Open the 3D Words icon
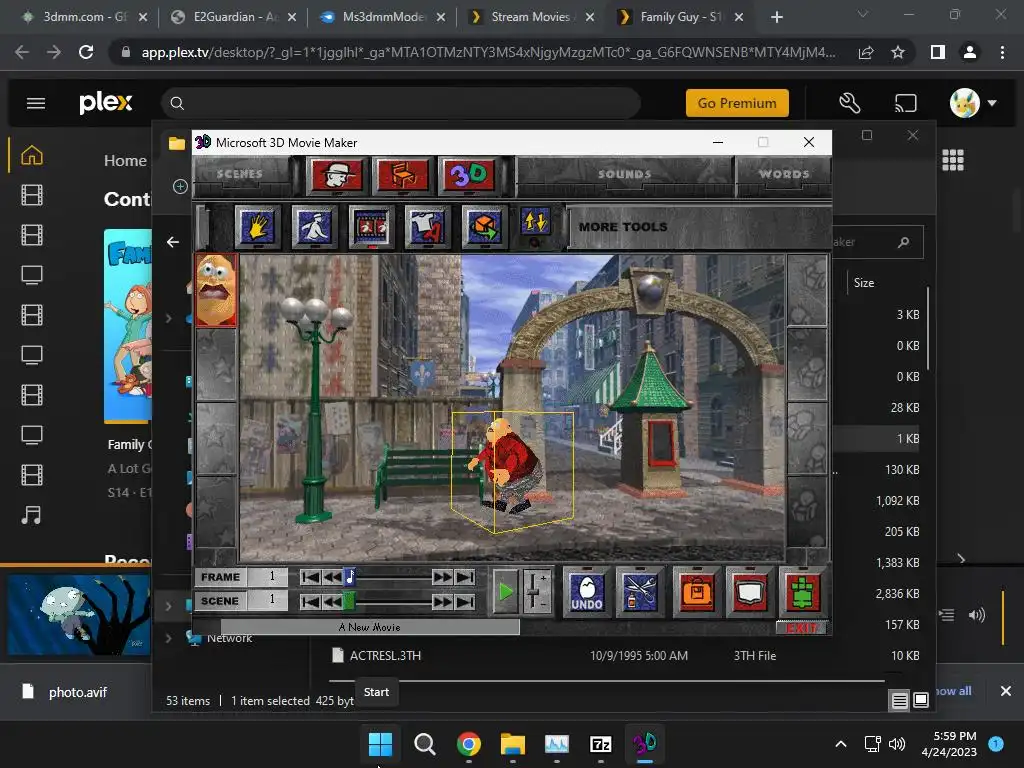The image size is (1024, 768). pyautogui.click(x=468, y=175)
